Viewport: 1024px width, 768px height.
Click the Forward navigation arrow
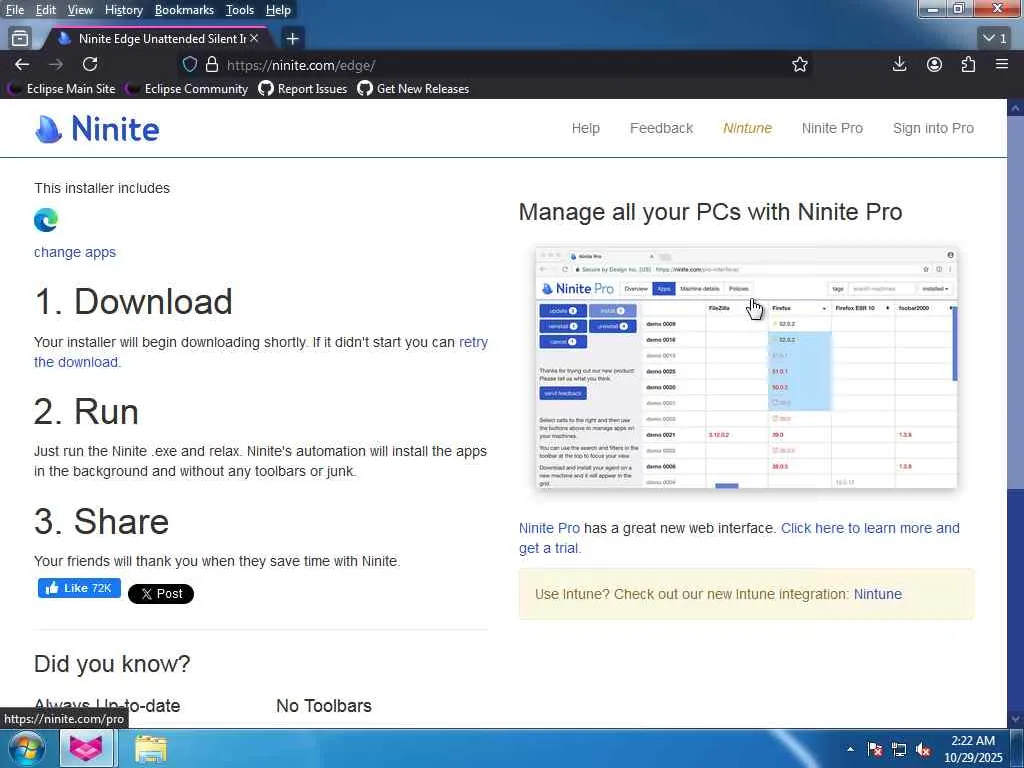tap(56, 64)
